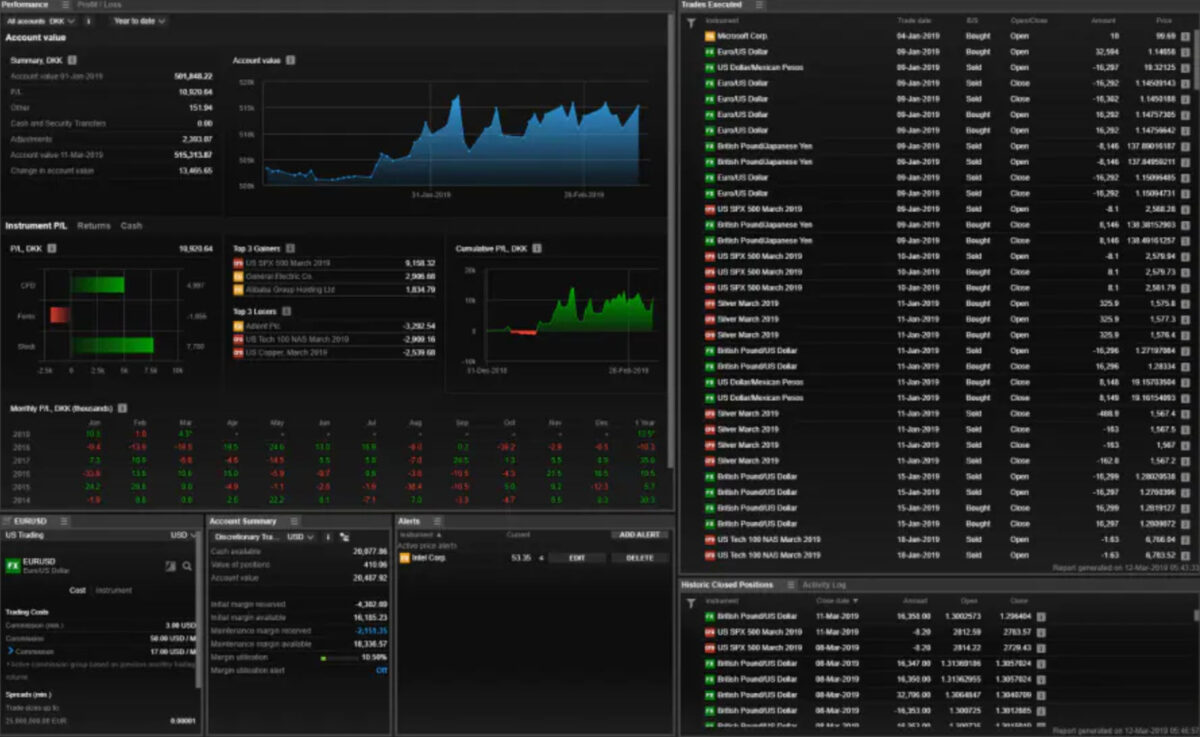Screen dimensions: 1200x737
Task: Switch to the Profit / Loss tab
Action: click(97, 5)
